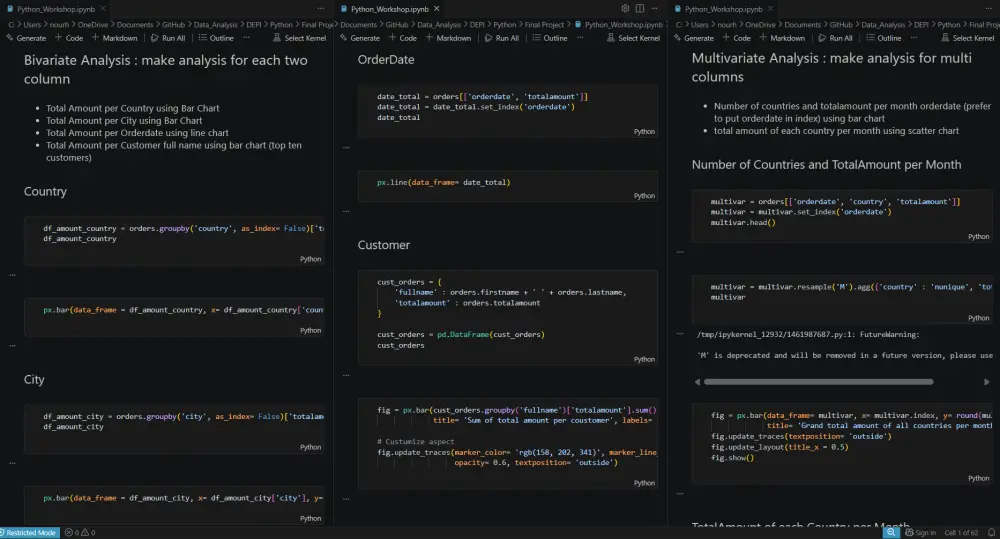Click Generate in the right notebook toolbar

click(x=694, y=38)
